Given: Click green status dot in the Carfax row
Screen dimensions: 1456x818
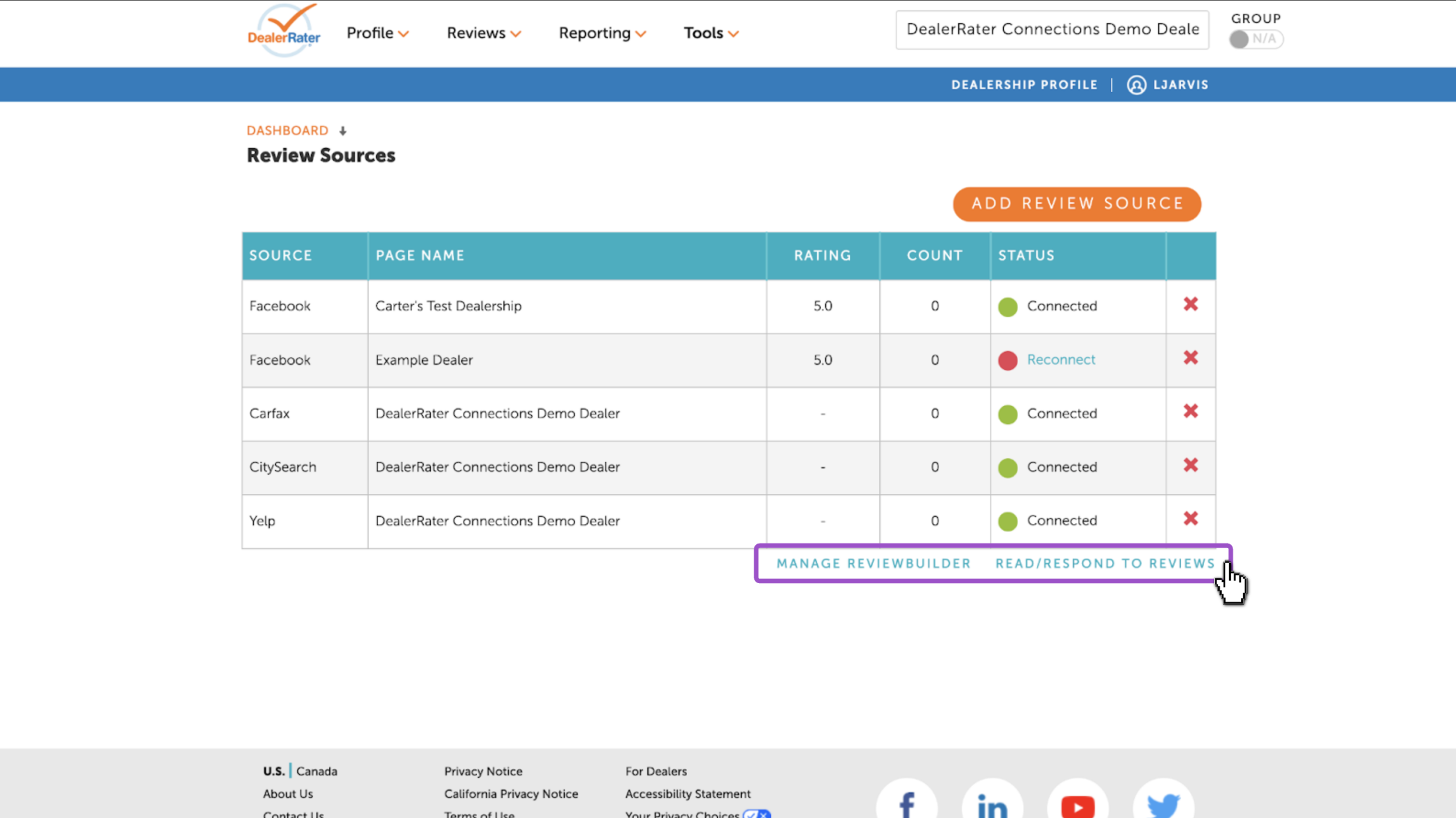Looking at the screenshot, I should [1008, 414].
